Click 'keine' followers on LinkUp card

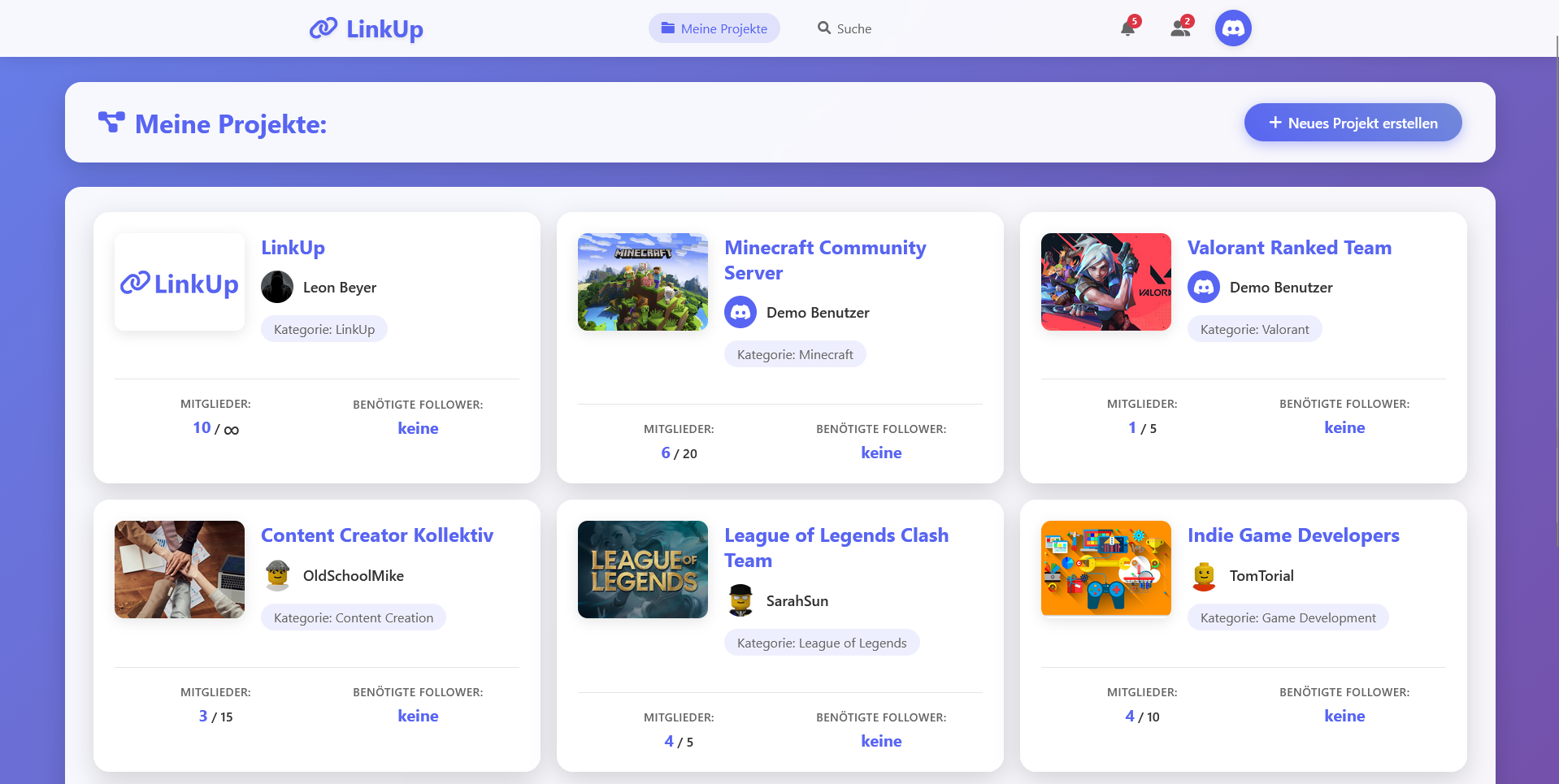pyautogui.click(x=418, y=428)
